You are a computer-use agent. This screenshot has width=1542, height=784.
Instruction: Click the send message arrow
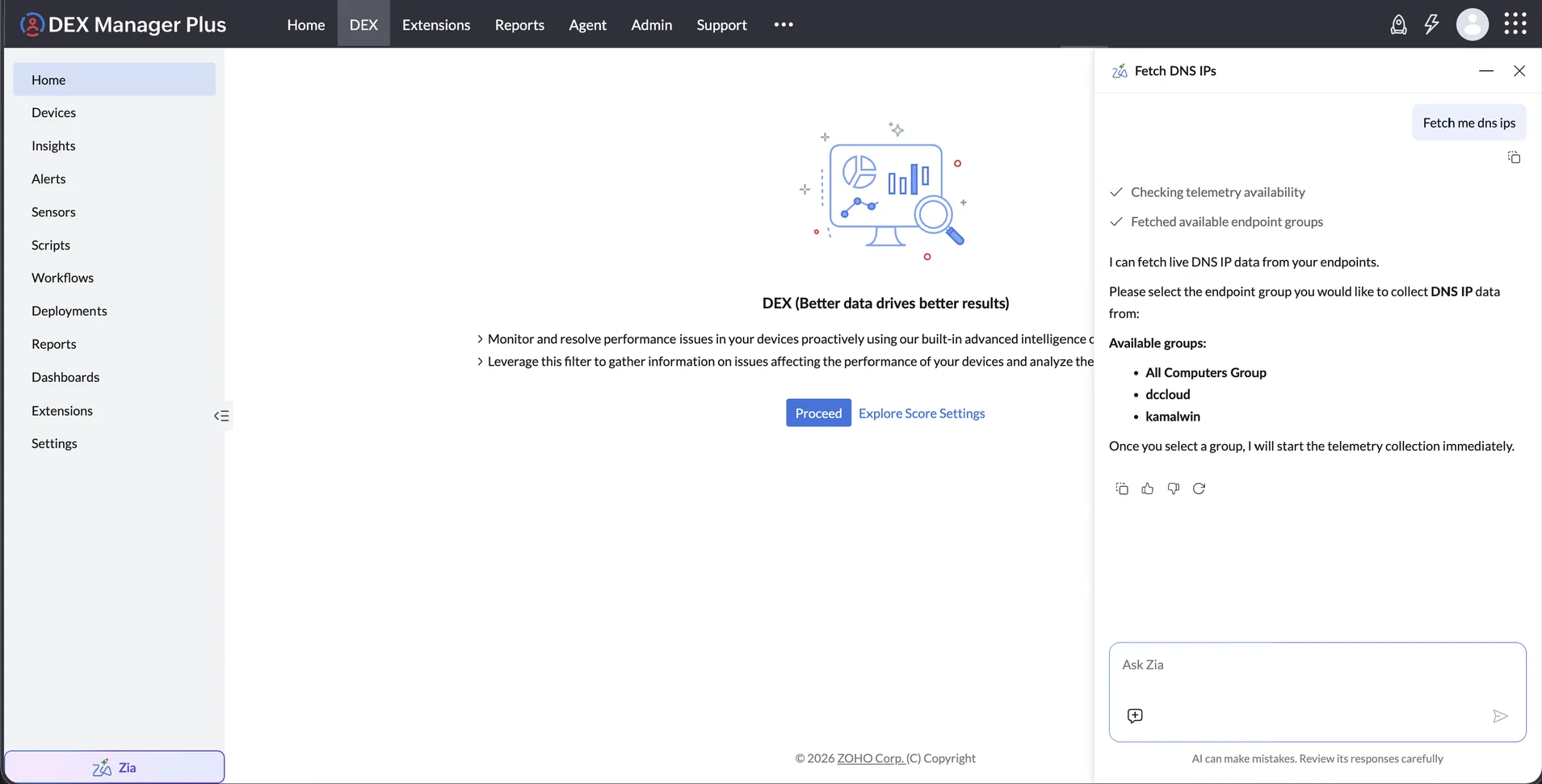click(x=1500, y=716)
